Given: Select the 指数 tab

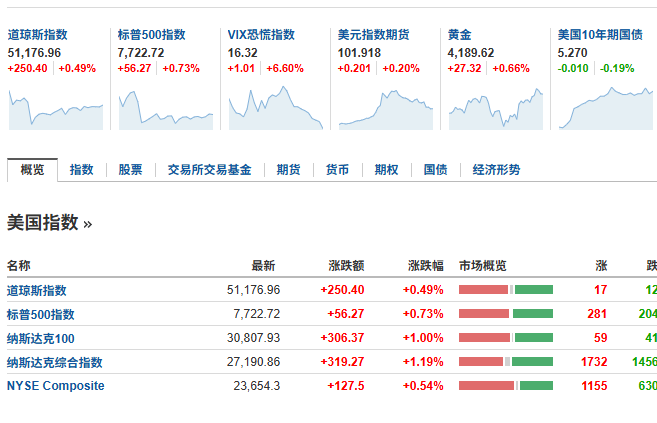Looking at the screenshot, I should click(81, 170).
